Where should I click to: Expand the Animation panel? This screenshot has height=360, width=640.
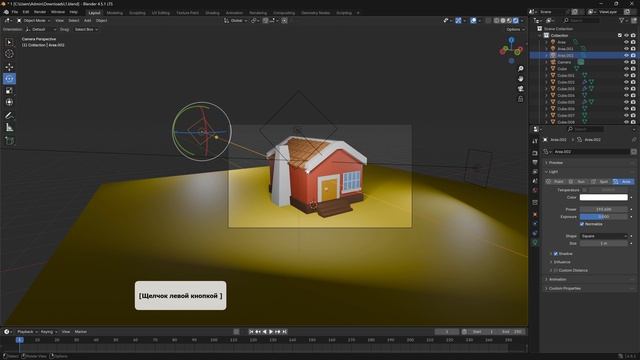(590, 280)
